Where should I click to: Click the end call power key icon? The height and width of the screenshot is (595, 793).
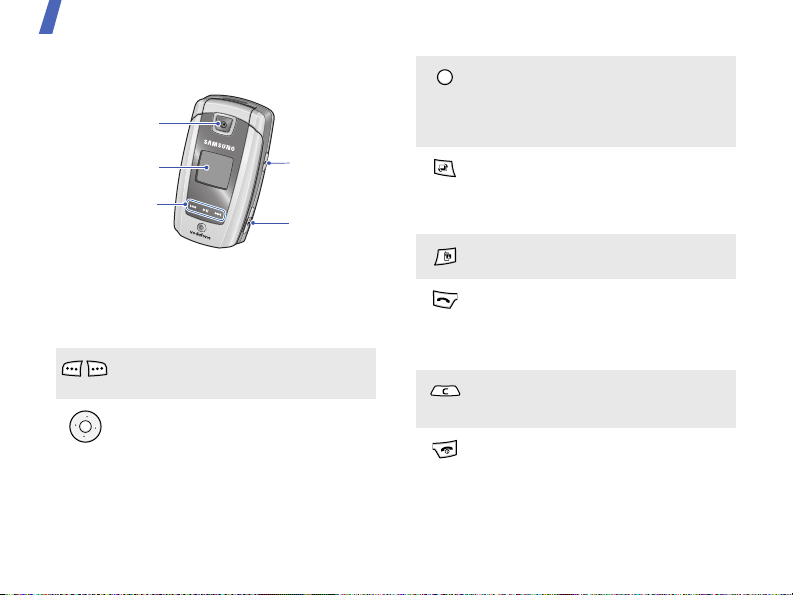[x=445, y=449]
